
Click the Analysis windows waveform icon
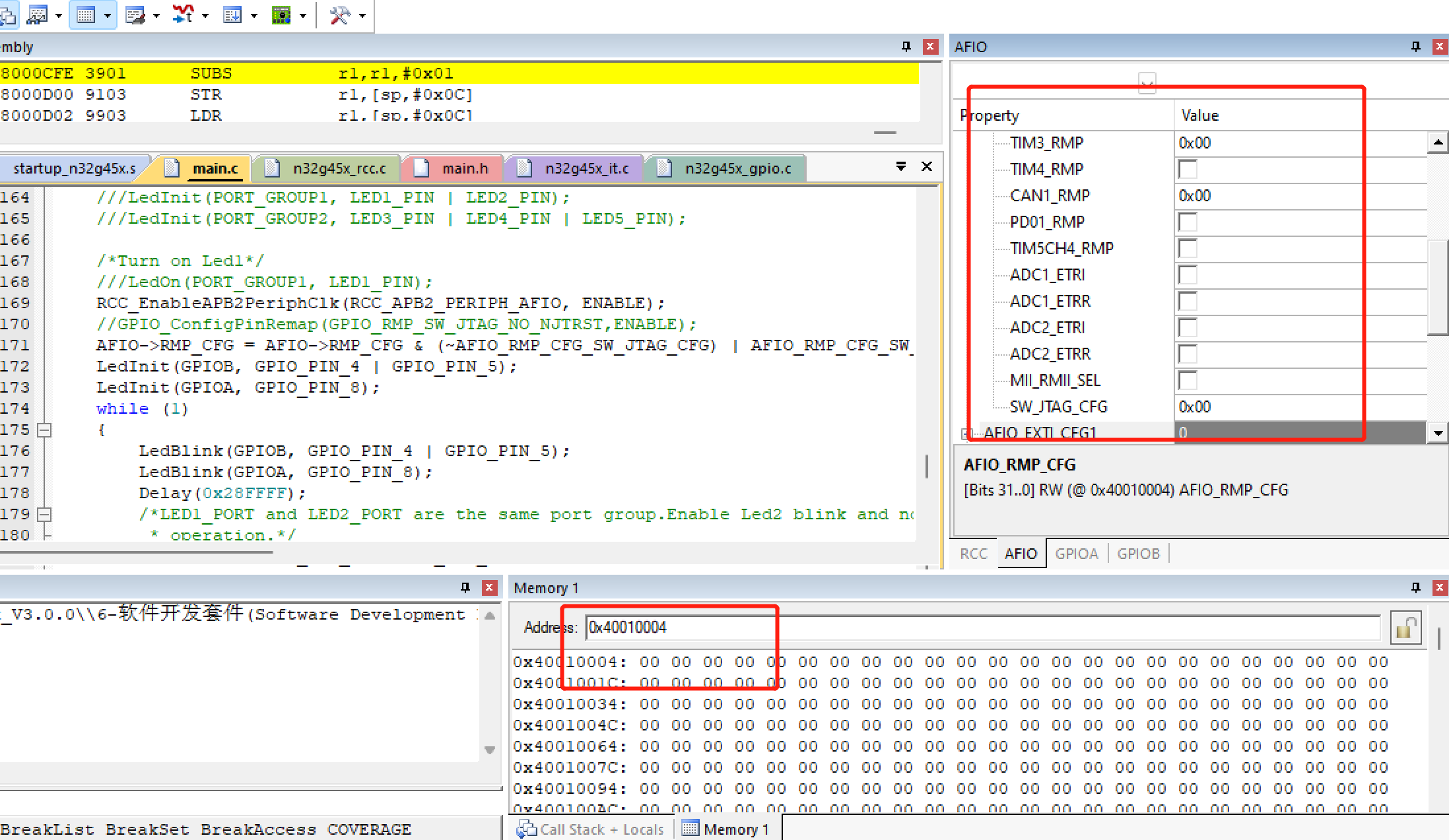click(183, 15)
